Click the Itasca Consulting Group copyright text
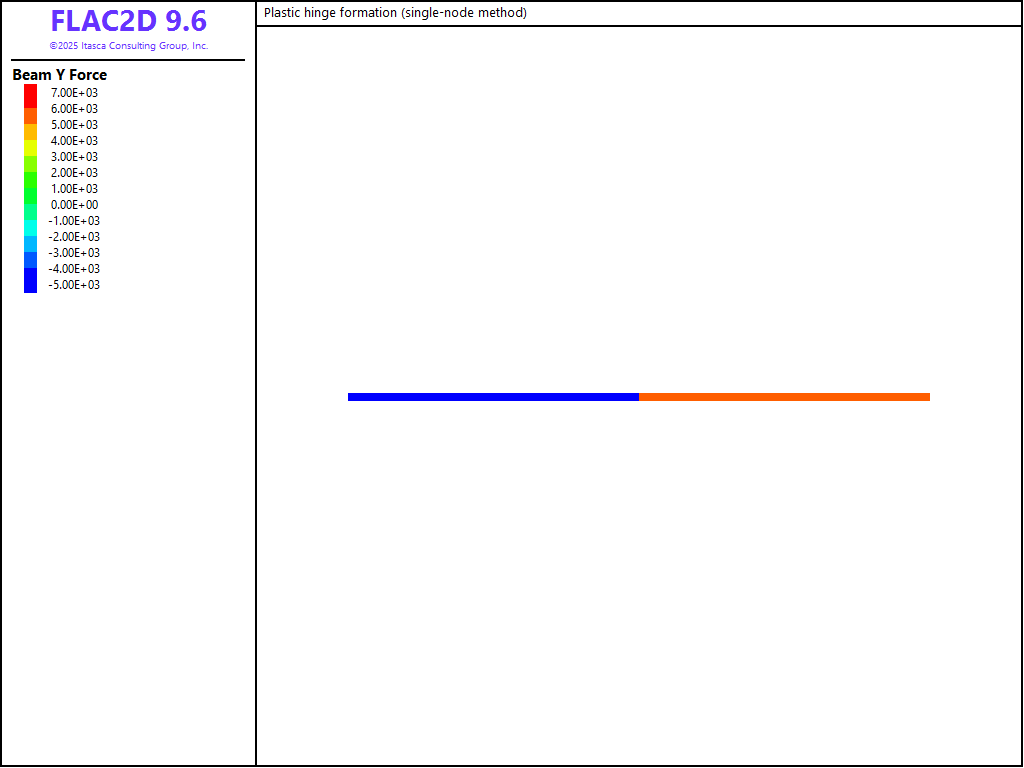This screenshot has width=1024, height=768. pos(129,46)
